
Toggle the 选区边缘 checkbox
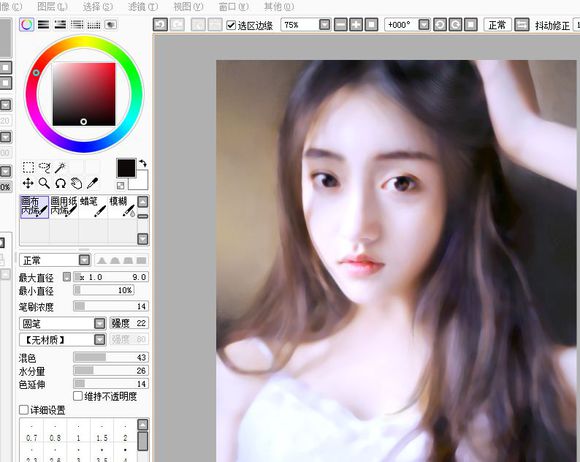pyautogui.click(x=231, y=25)
